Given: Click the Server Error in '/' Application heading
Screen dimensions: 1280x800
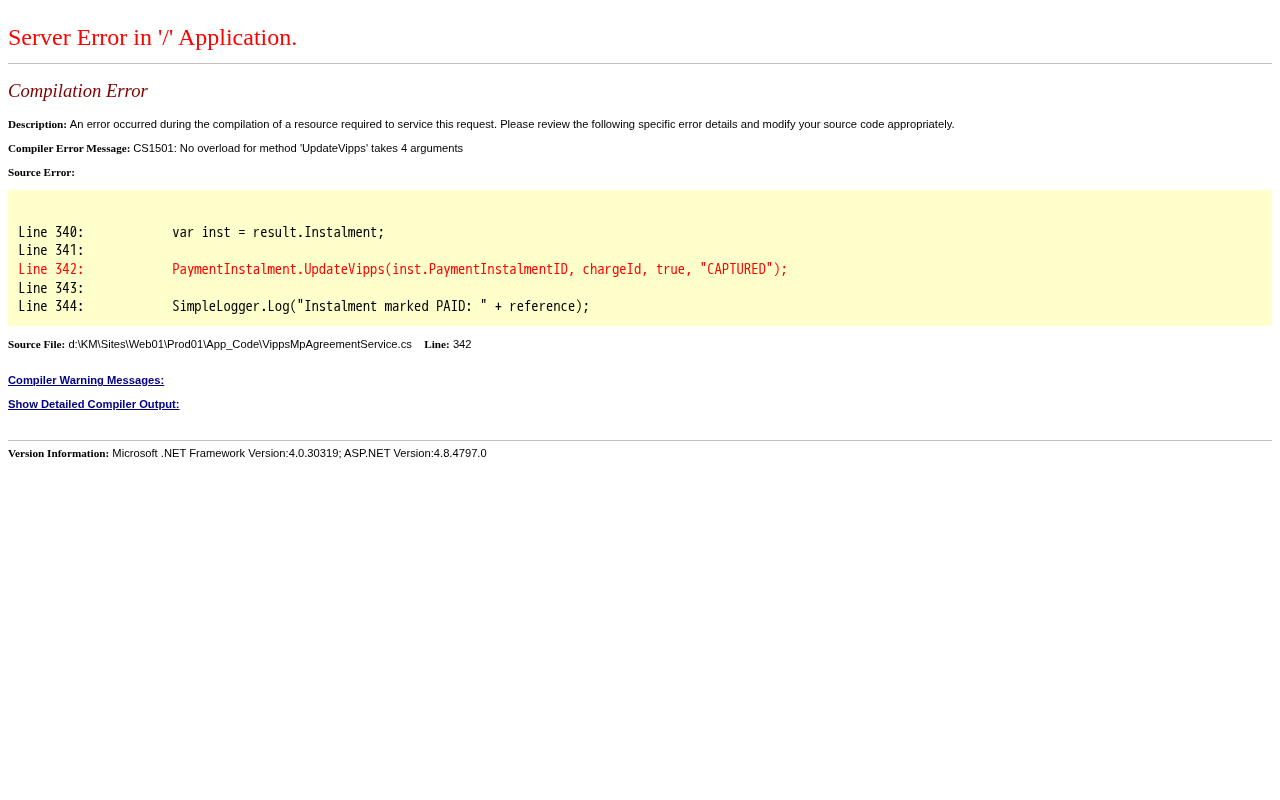Looking at the screenshot, I should click(153, 37).
